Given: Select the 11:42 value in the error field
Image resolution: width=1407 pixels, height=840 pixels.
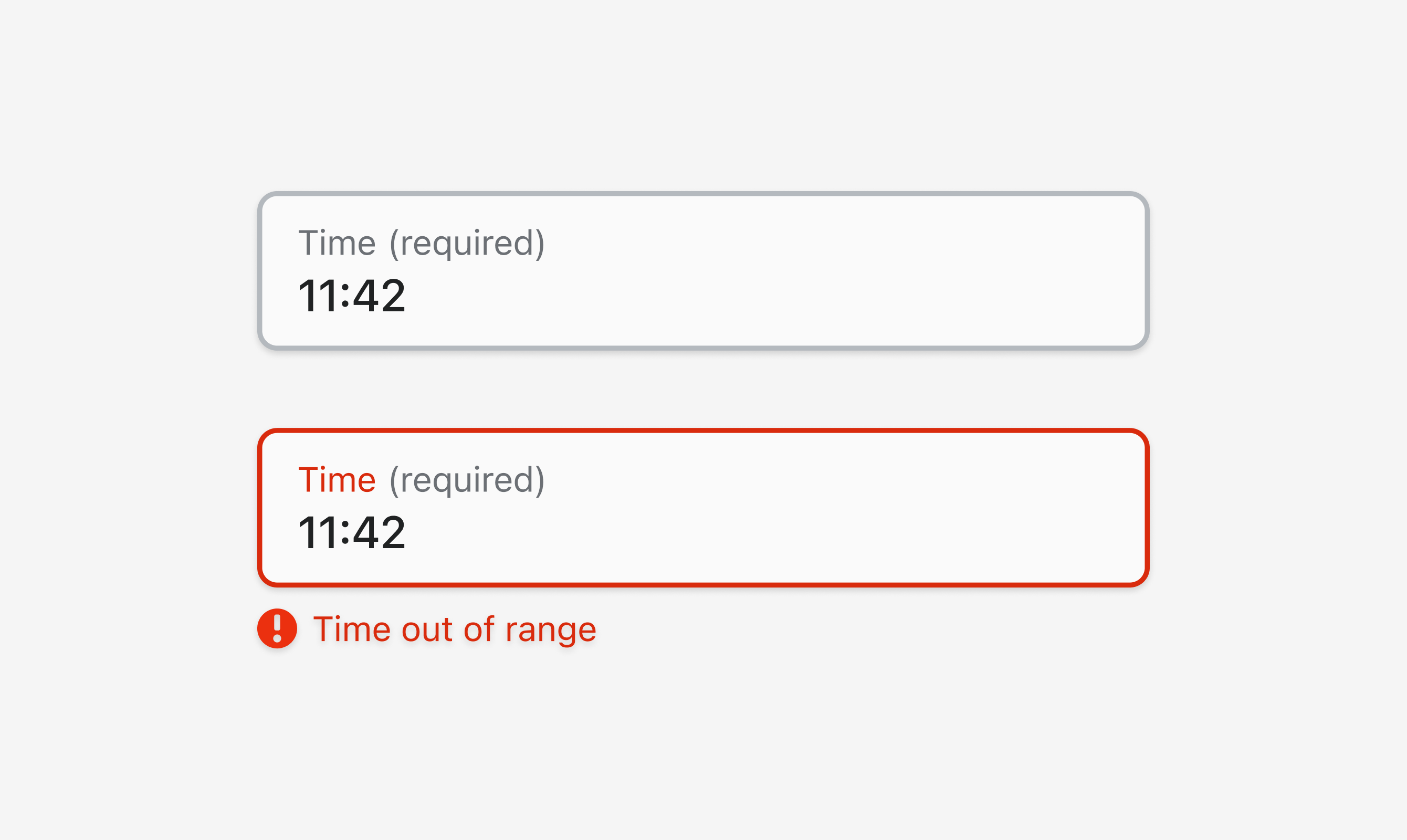Looking at the screenshot, I should 351,533.
